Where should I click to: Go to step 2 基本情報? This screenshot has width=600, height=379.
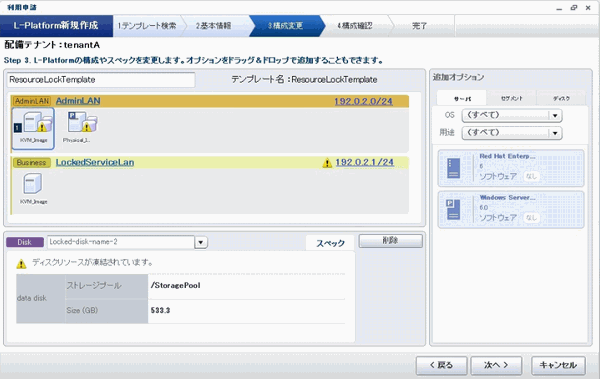coord(214,26)
